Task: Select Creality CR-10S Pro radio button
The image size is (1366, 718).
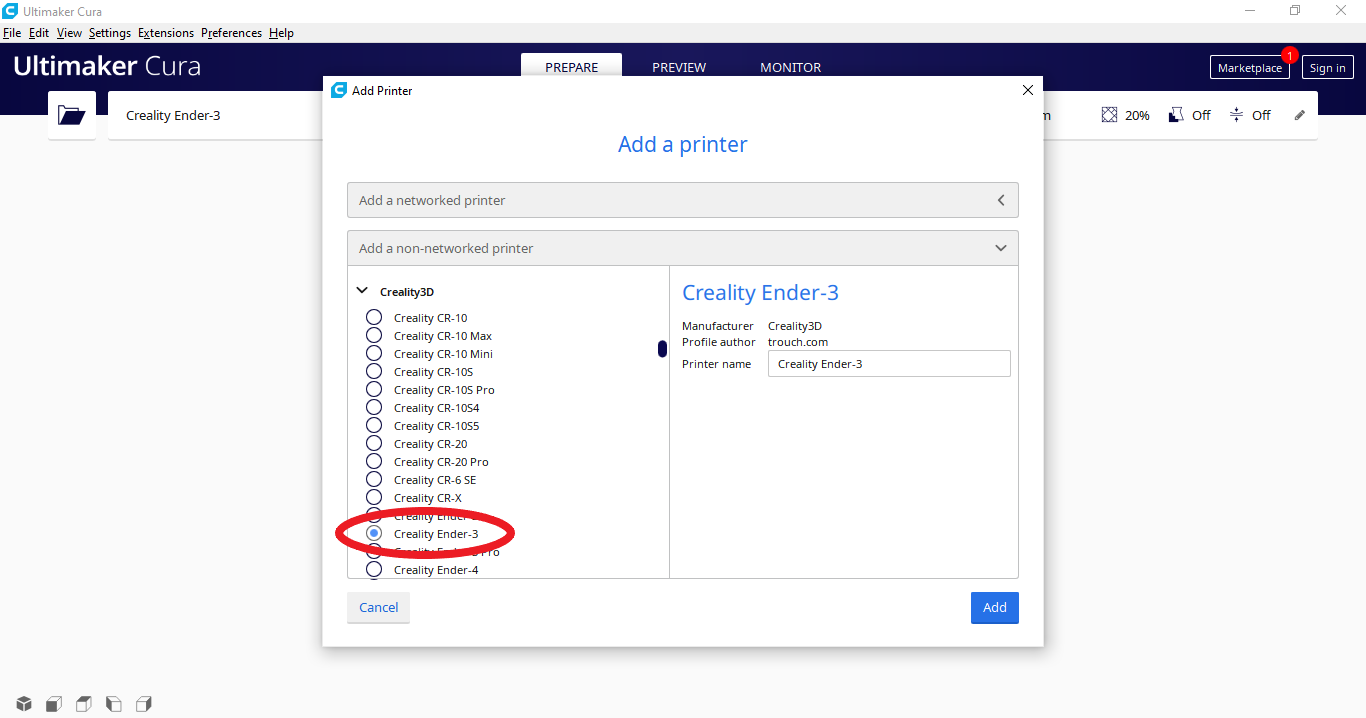Action: pos(374,389)
